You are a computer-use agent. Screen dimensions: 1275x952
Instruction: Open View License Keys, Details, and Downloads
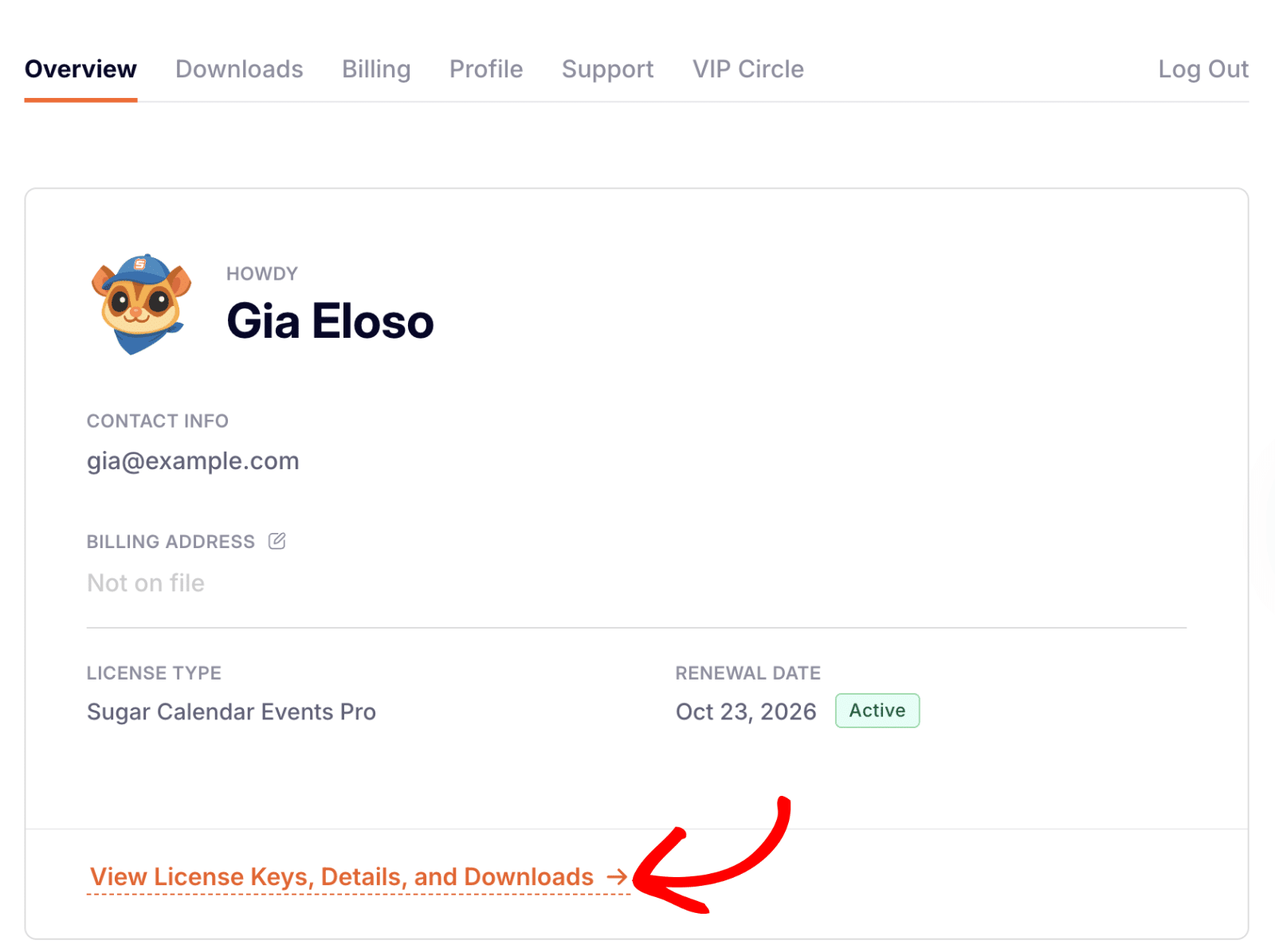(342, 877)
